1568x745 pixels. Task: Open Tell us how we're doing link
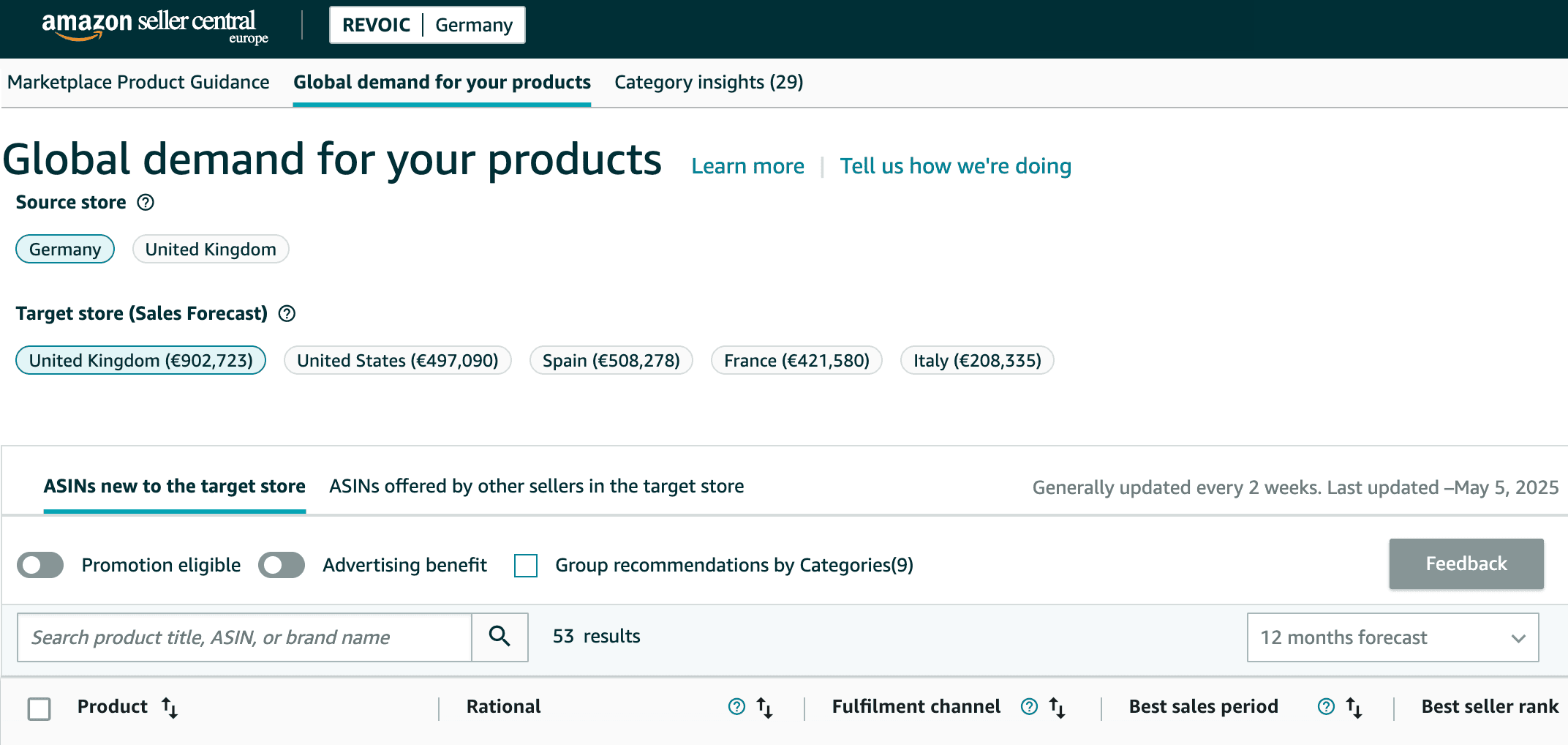[x=955, y=166]
